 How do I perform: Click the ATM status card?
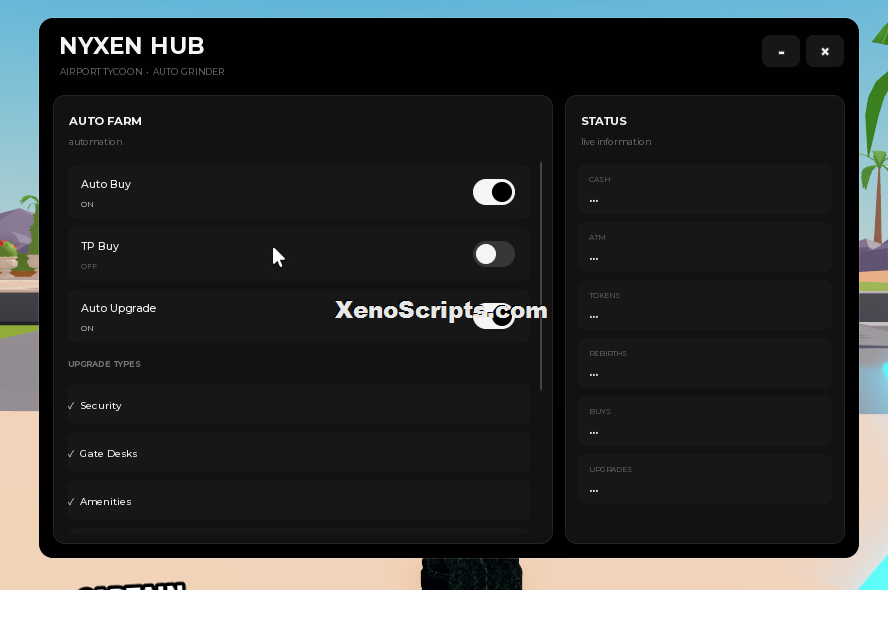705,247
